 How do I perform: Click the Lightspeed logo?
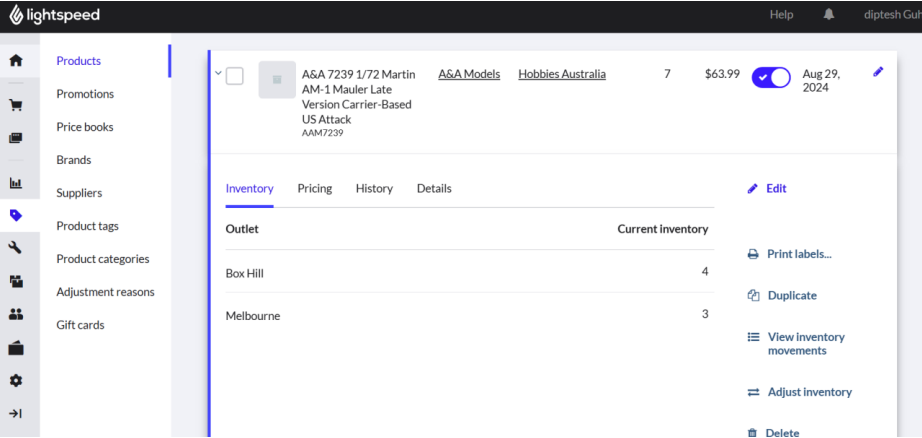54,15
